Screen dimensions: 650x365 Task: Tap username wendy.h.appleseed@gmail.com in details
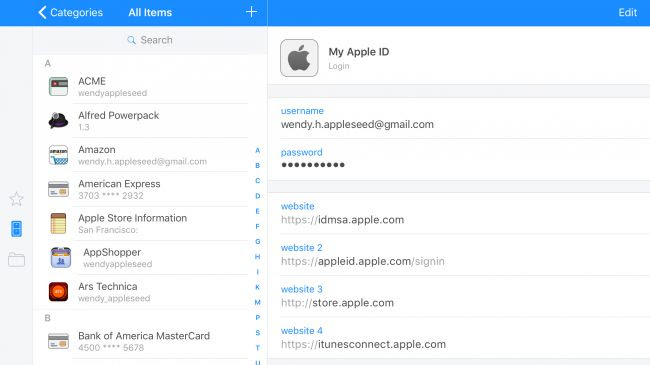(x=357, y=124)
